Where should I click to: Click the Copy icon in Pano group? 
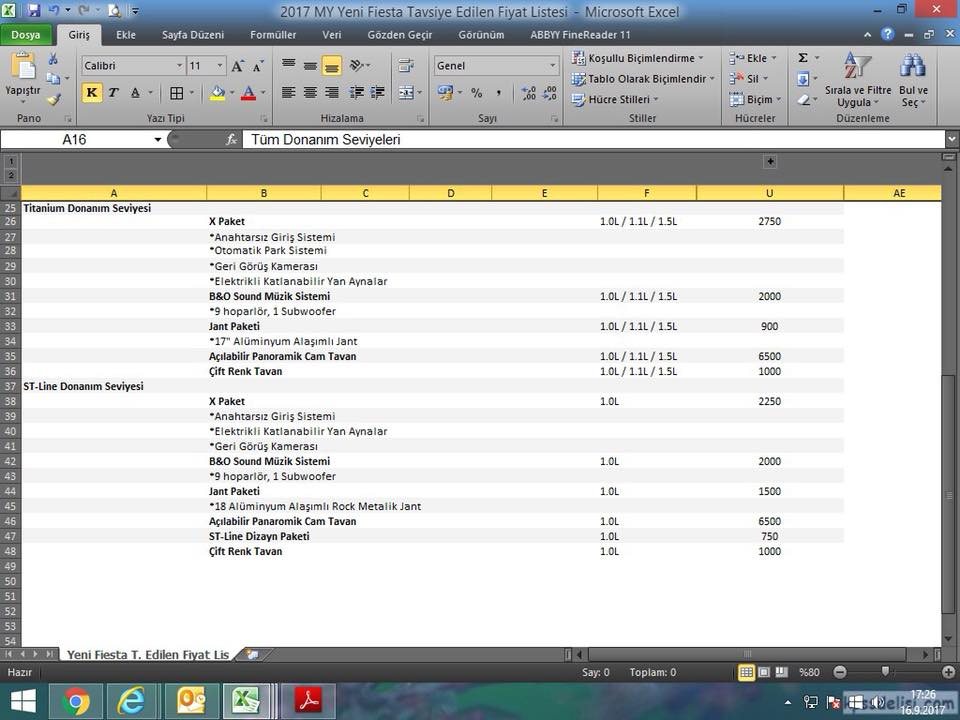(54, 78)
